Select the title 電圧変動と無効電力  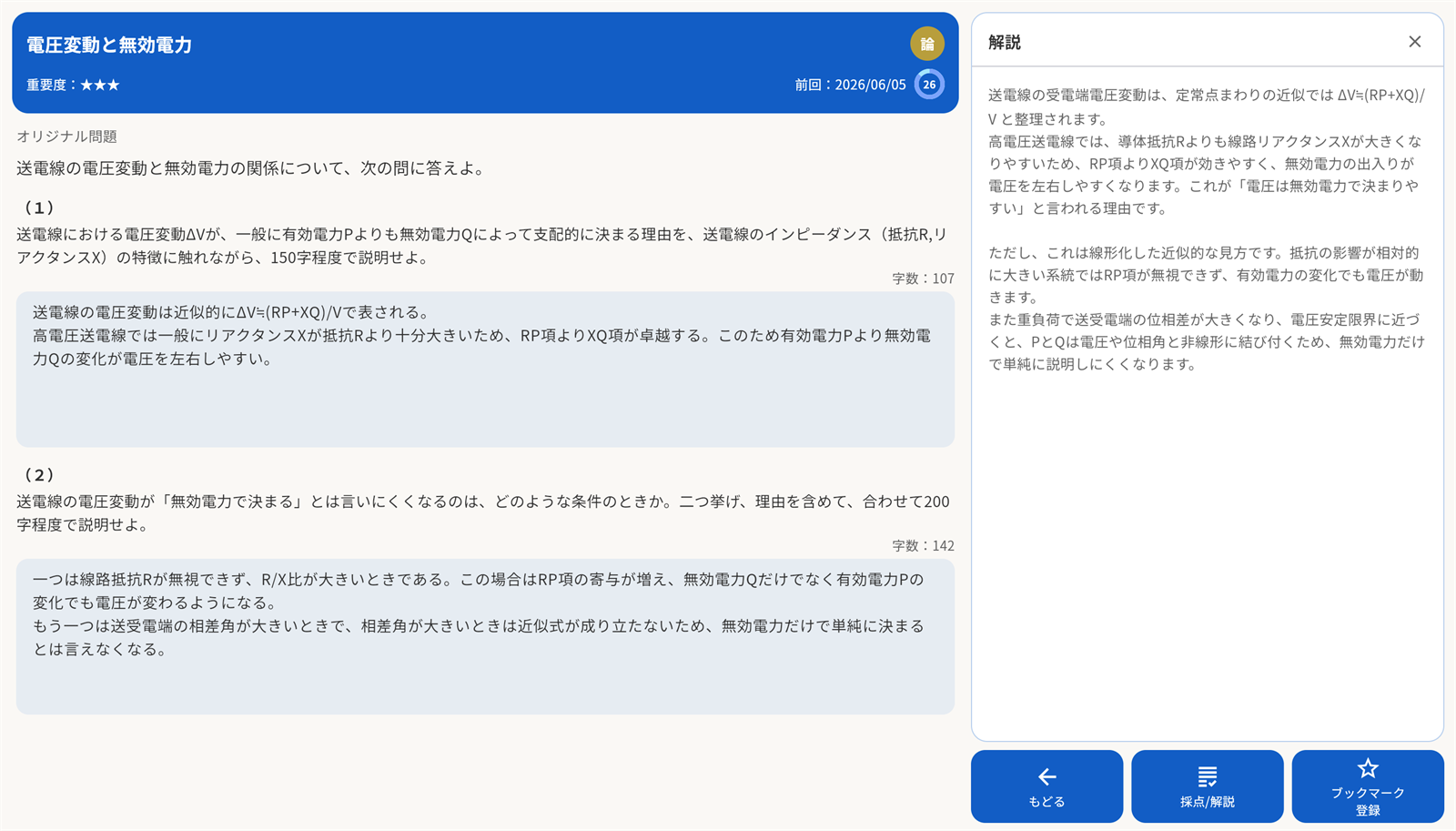coord(109,45)
